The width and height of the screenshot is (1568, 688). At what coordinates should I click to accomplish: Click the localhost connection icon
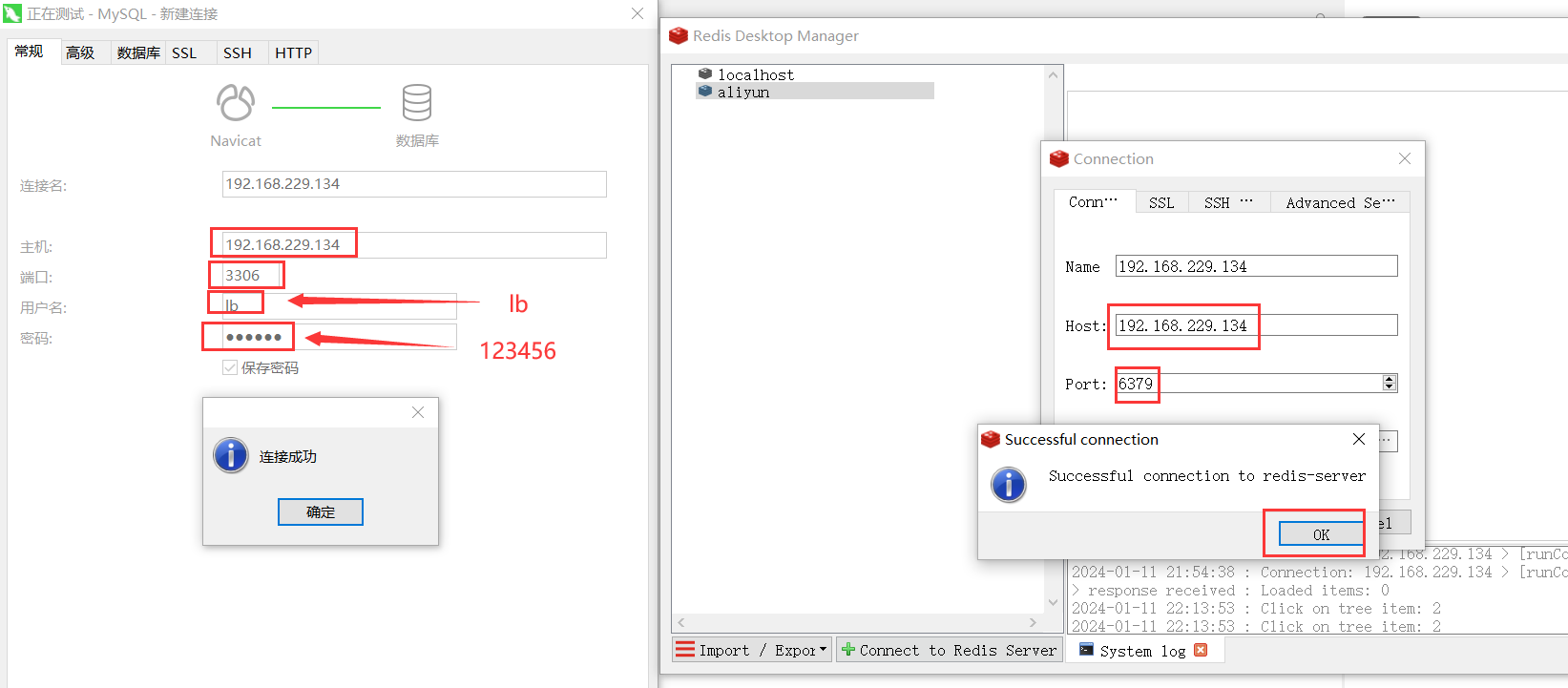(705, 73)
